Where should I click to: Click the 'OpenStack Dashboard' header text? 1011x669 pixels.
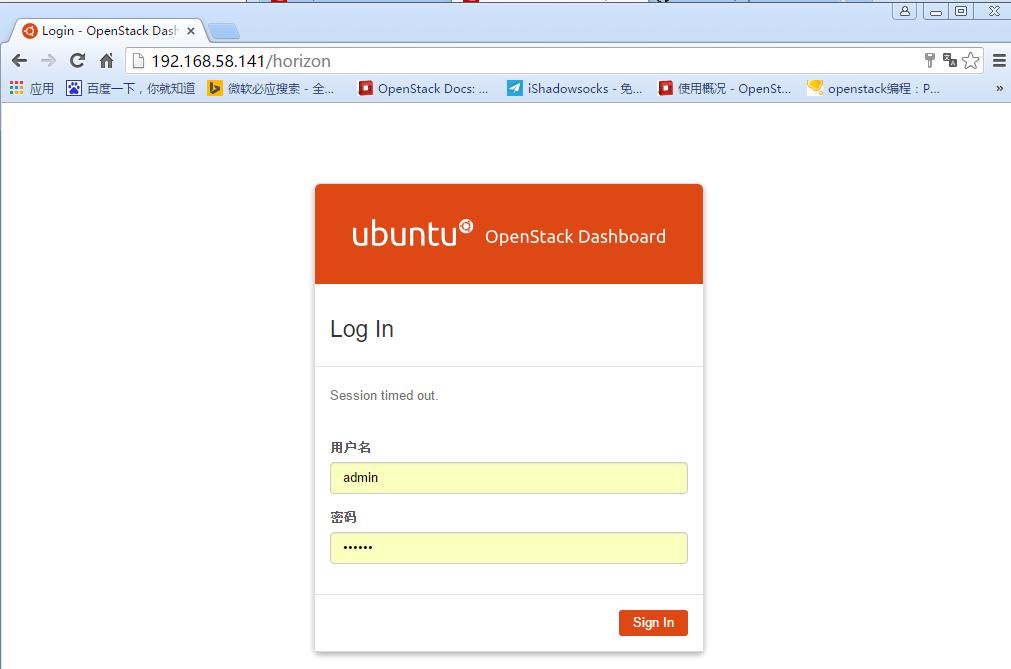point(575,237)
